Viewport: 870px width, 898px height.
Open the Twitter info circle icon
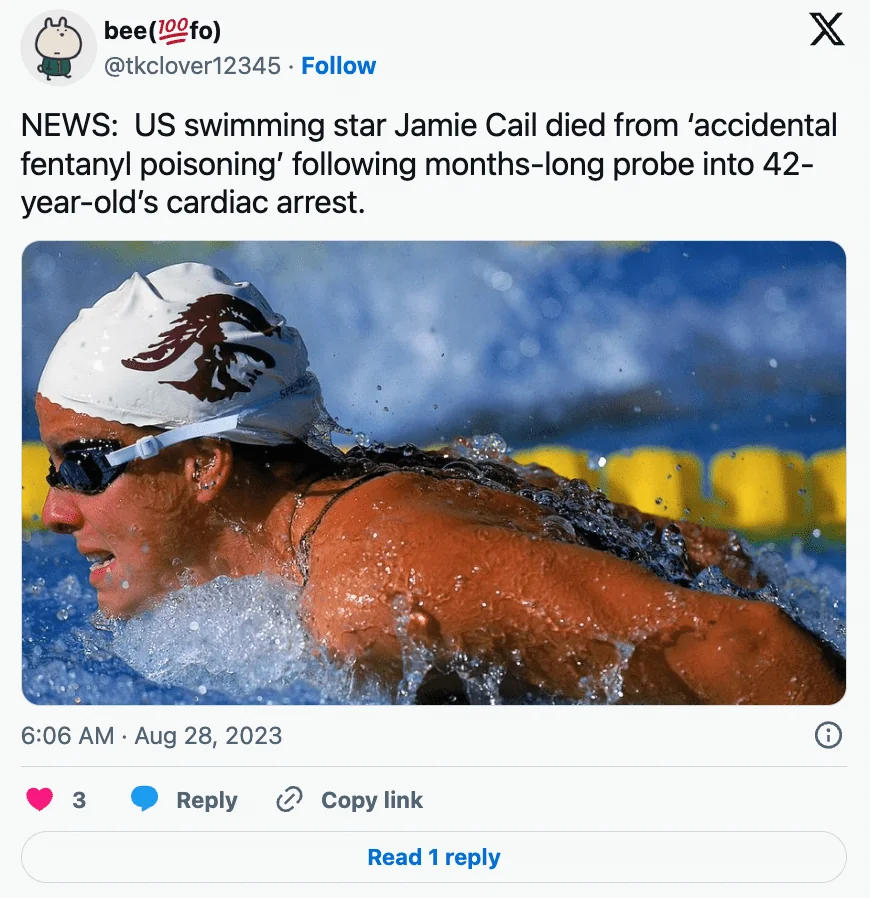coord(828,736)
